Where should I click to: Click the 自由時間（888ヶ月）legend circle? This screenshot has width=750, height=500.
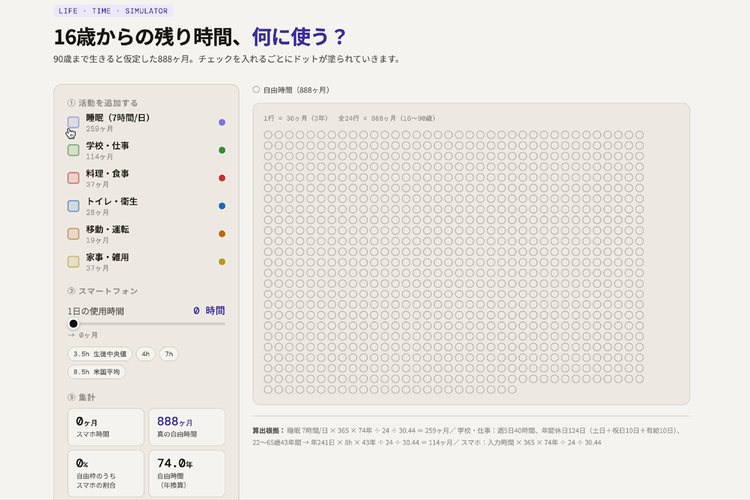(256, 89)
